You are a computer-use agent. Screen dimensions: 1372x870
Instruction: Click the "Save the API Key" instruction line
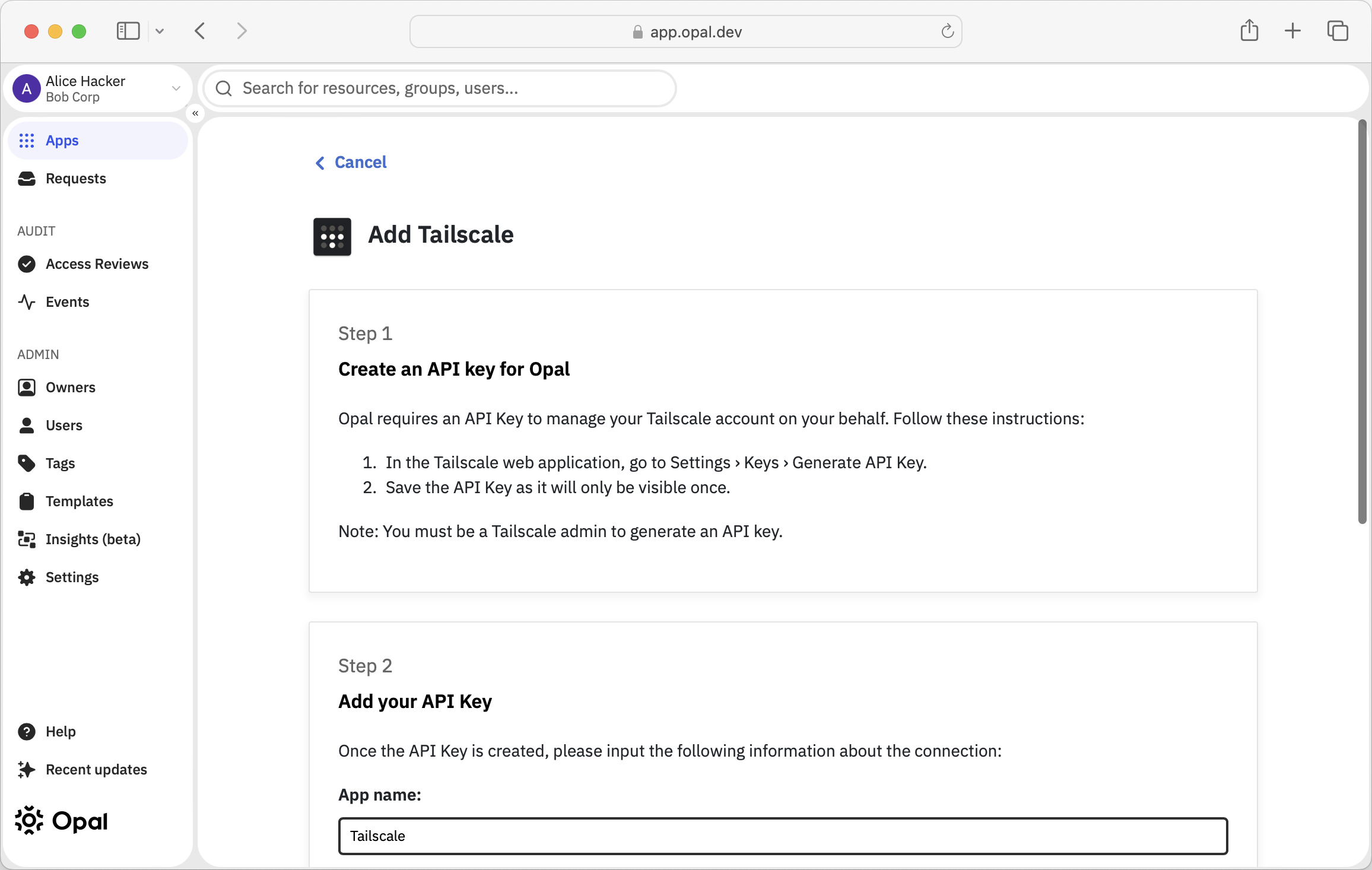click(x=558, y=487)
